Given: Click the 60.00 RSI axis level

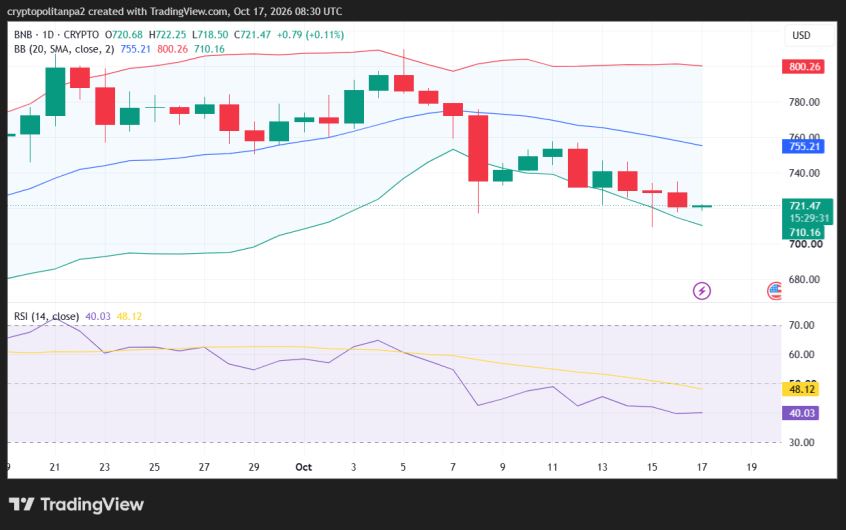Looking at the screenshot, I should 802,355.
